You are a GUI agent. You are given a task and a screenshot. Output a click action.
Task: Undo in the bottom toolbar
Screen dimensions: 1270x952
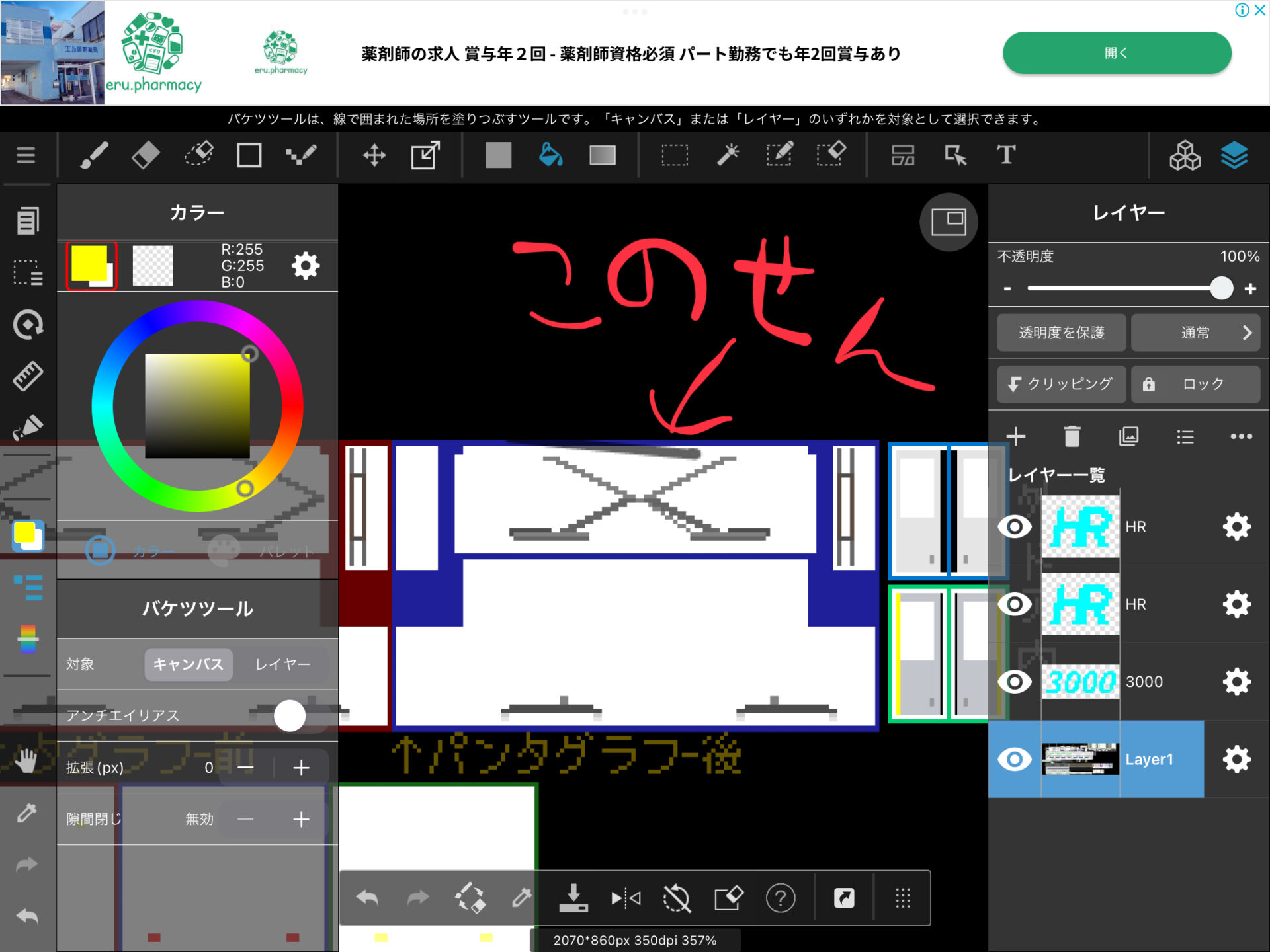367,898
